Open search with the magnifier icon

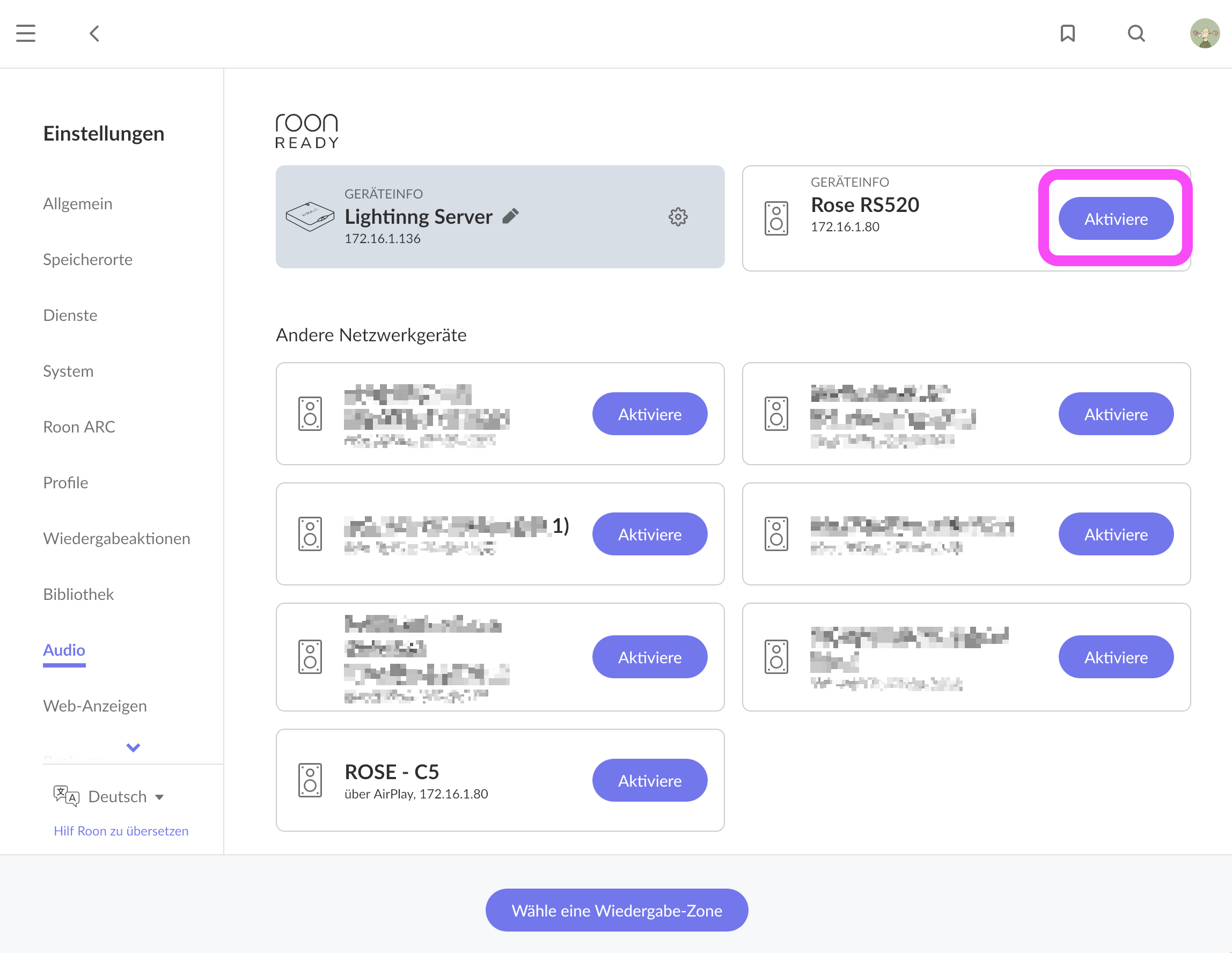tap(1136, 33)
